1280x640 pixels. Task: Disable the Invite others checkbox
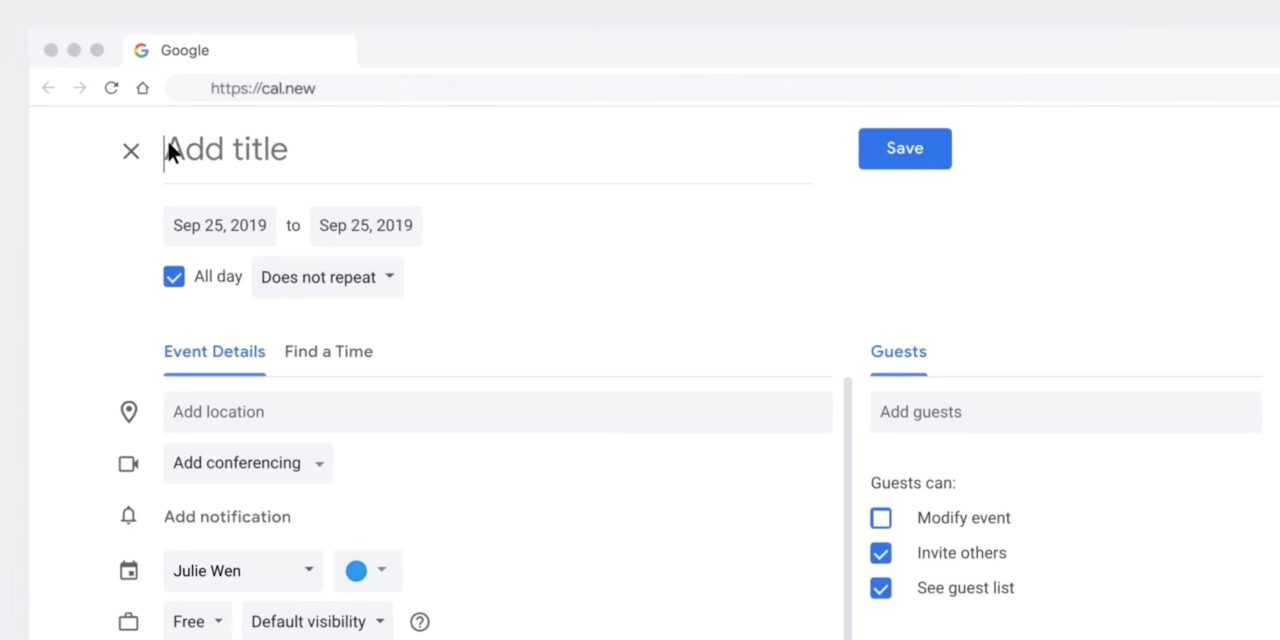(881, 553)
